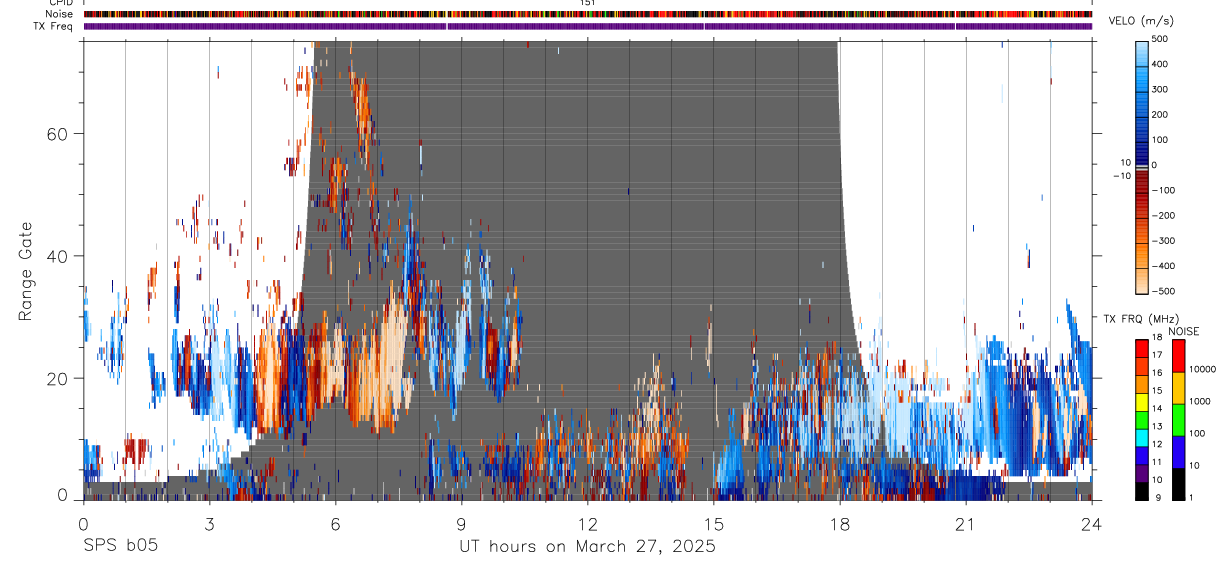Click the purple swatch in the TX FRQ legend

pos(1142,473)
